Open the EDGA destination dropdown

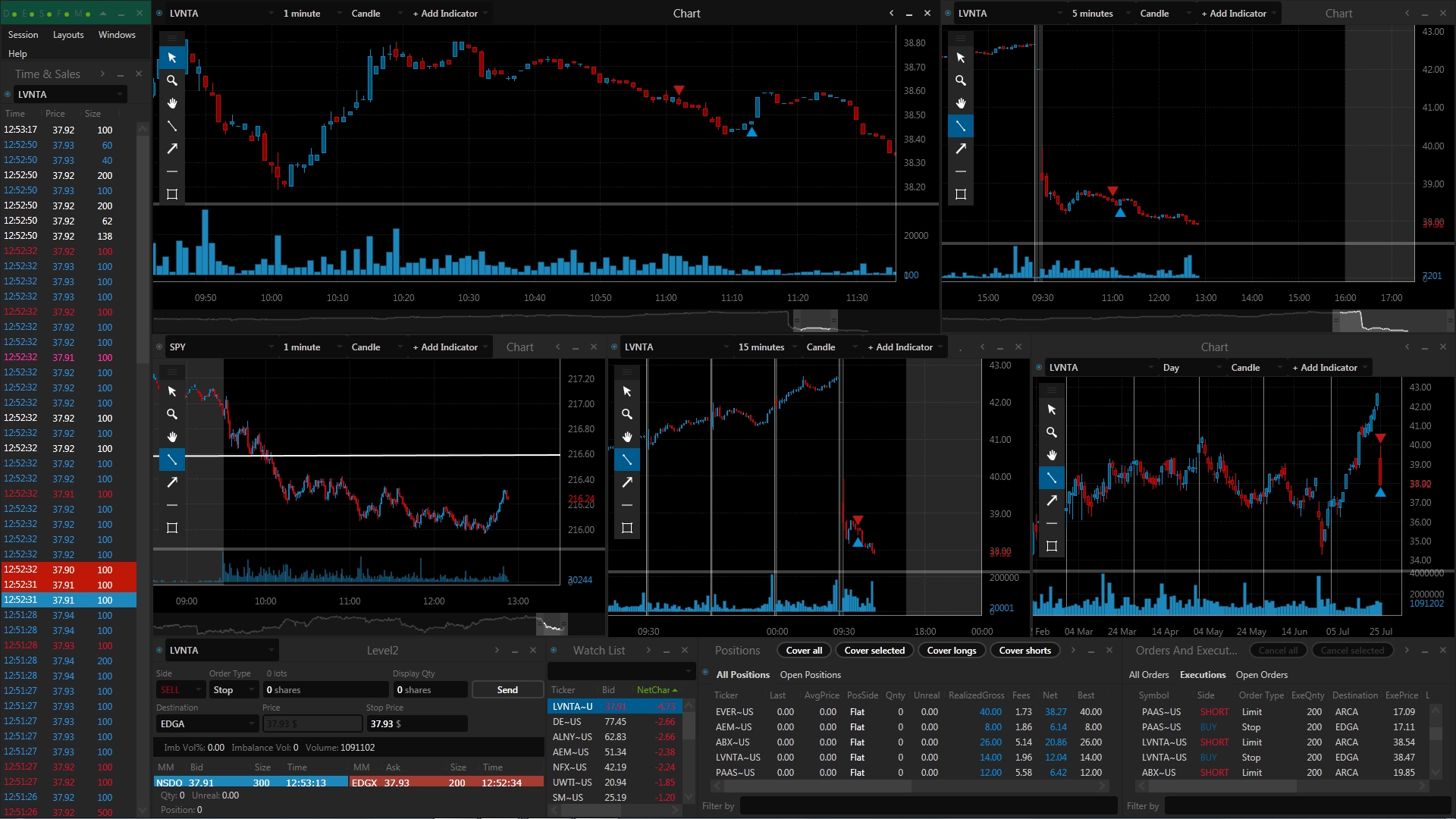(x=208, y=724)
